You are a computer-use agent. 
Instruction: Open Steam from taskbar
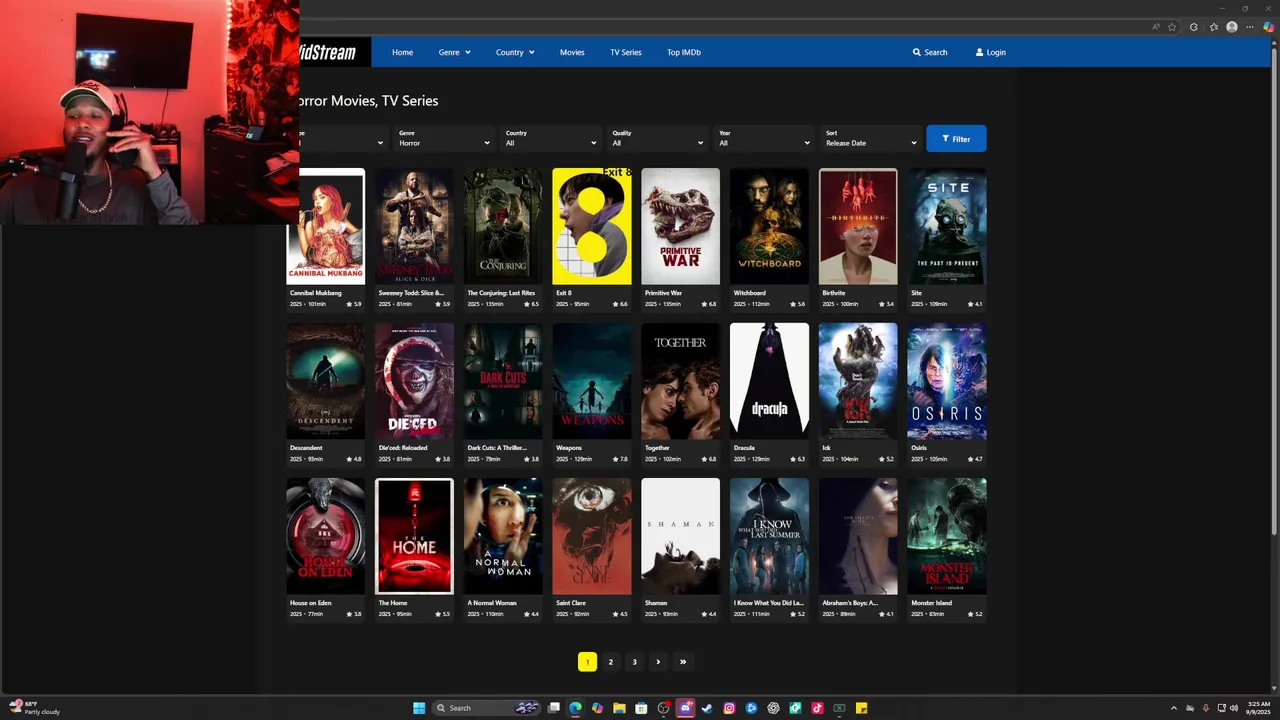coord(707,708)
